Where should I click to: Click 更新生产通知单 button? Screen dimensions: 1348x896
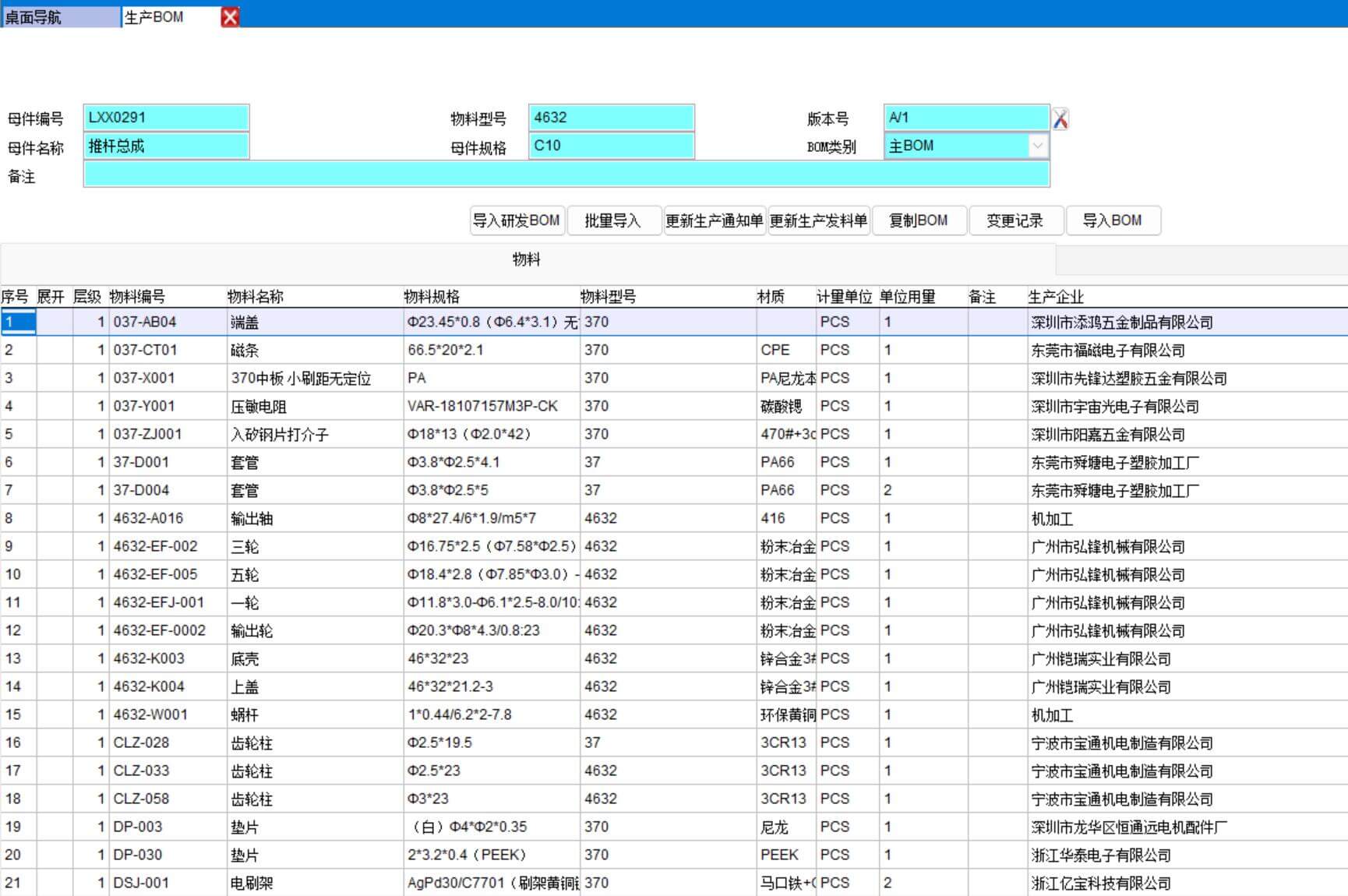(x=714, y=220)
